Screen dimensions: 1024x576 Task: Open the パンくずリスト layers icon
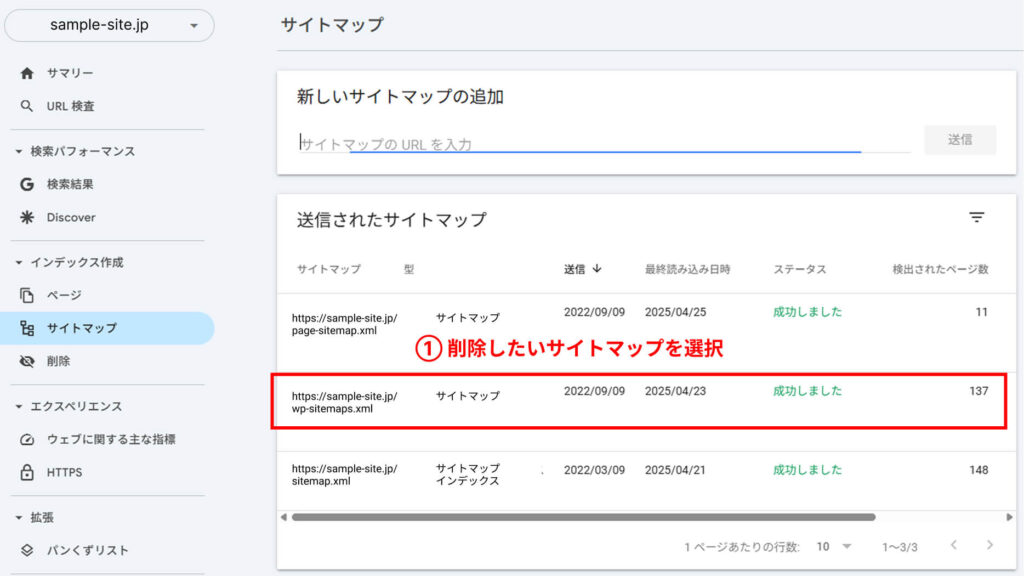(27, 551)
